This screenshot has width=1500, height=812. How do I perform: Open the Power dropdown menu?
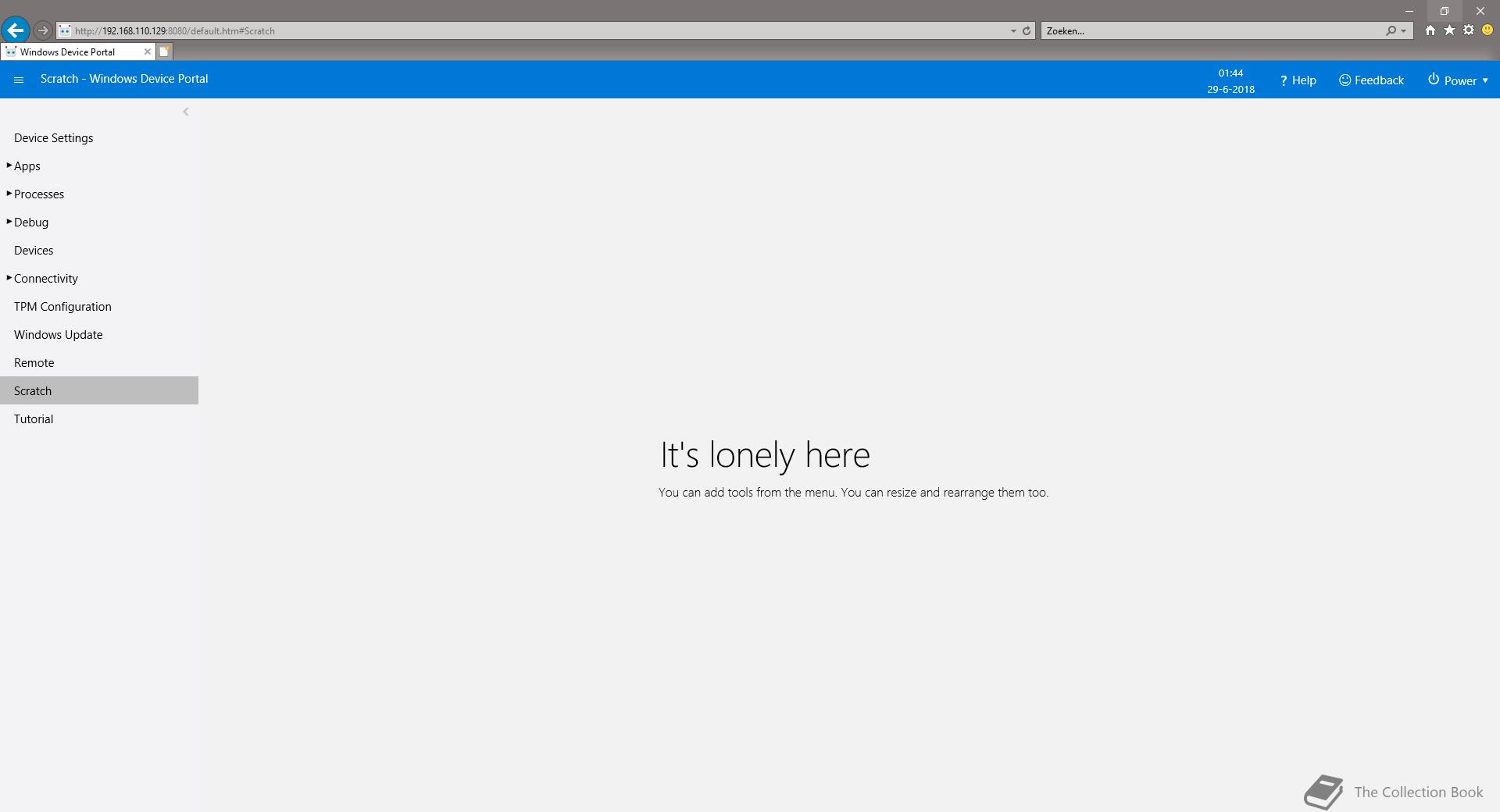click(x=1458, y=80)
